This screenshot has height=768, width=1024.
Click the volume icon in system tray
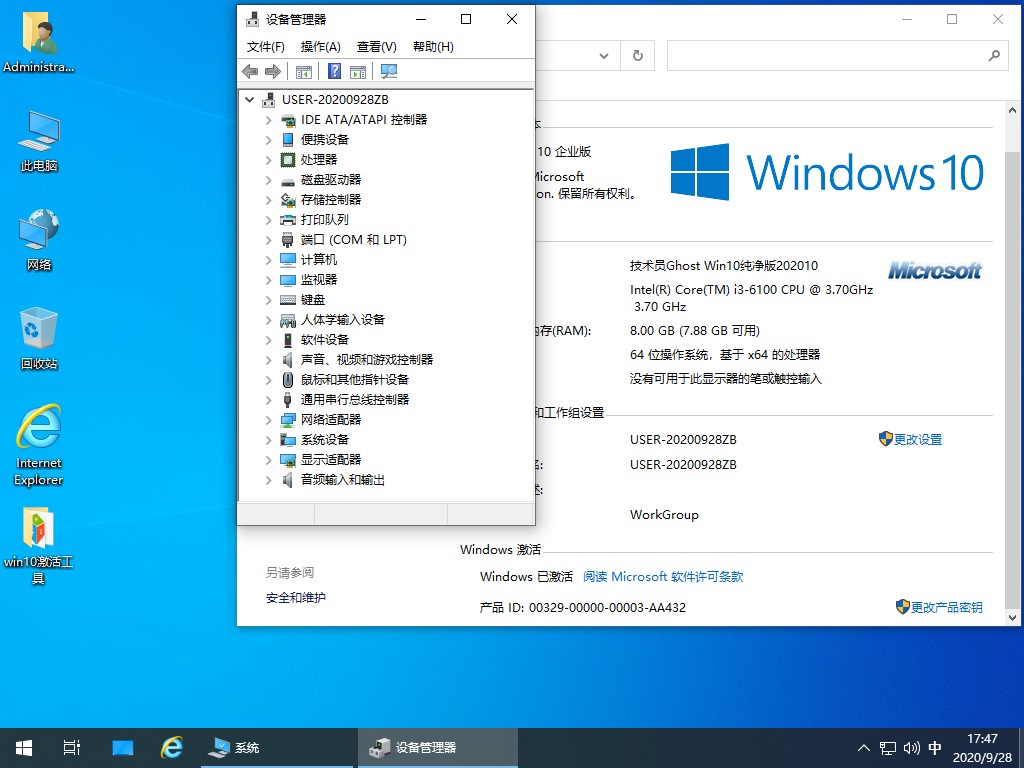click(x=911, y=747)
